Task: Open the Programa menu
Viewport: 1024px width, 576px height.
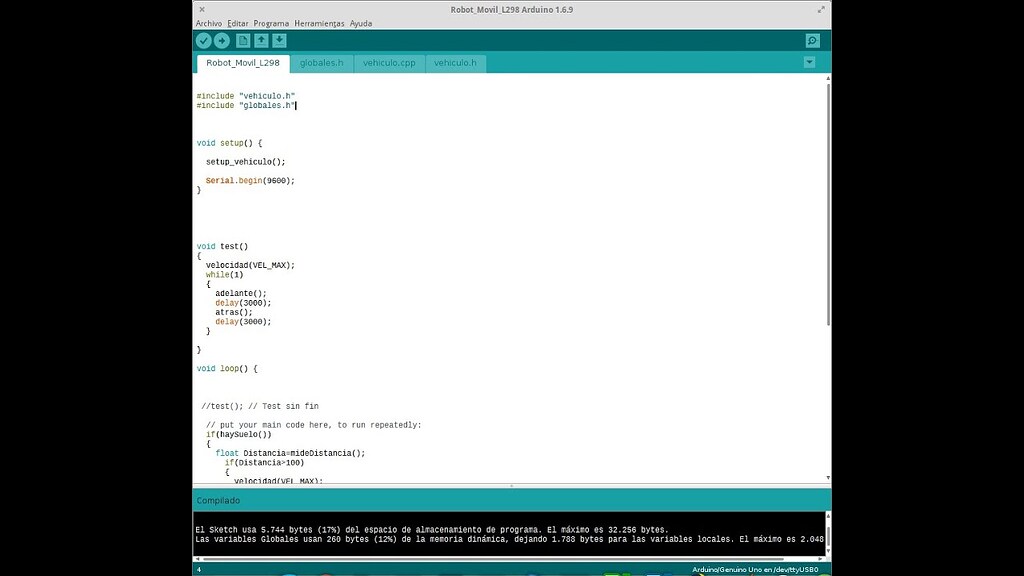Action: point(271,23)
